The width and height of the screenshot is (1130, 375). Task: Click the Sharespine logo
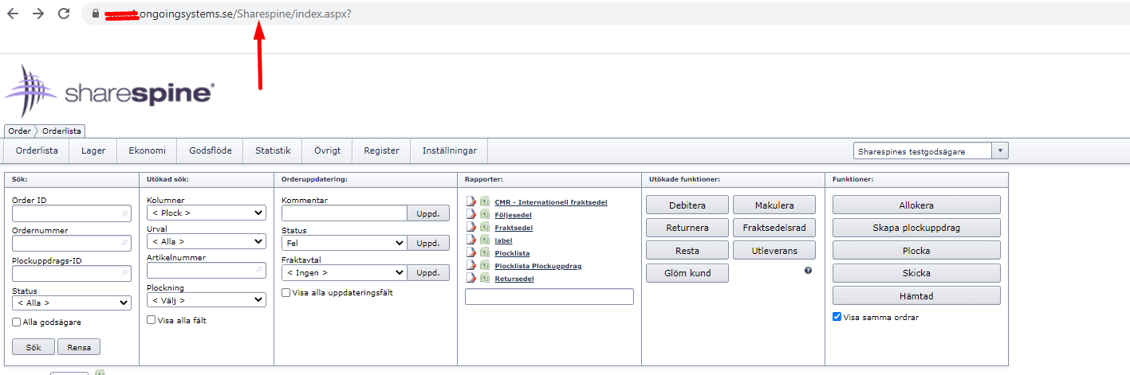tap(109, 92)
